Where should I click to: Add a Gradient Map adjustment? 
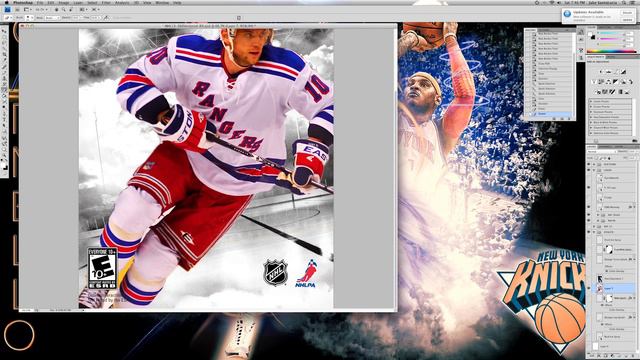(620, 92)
